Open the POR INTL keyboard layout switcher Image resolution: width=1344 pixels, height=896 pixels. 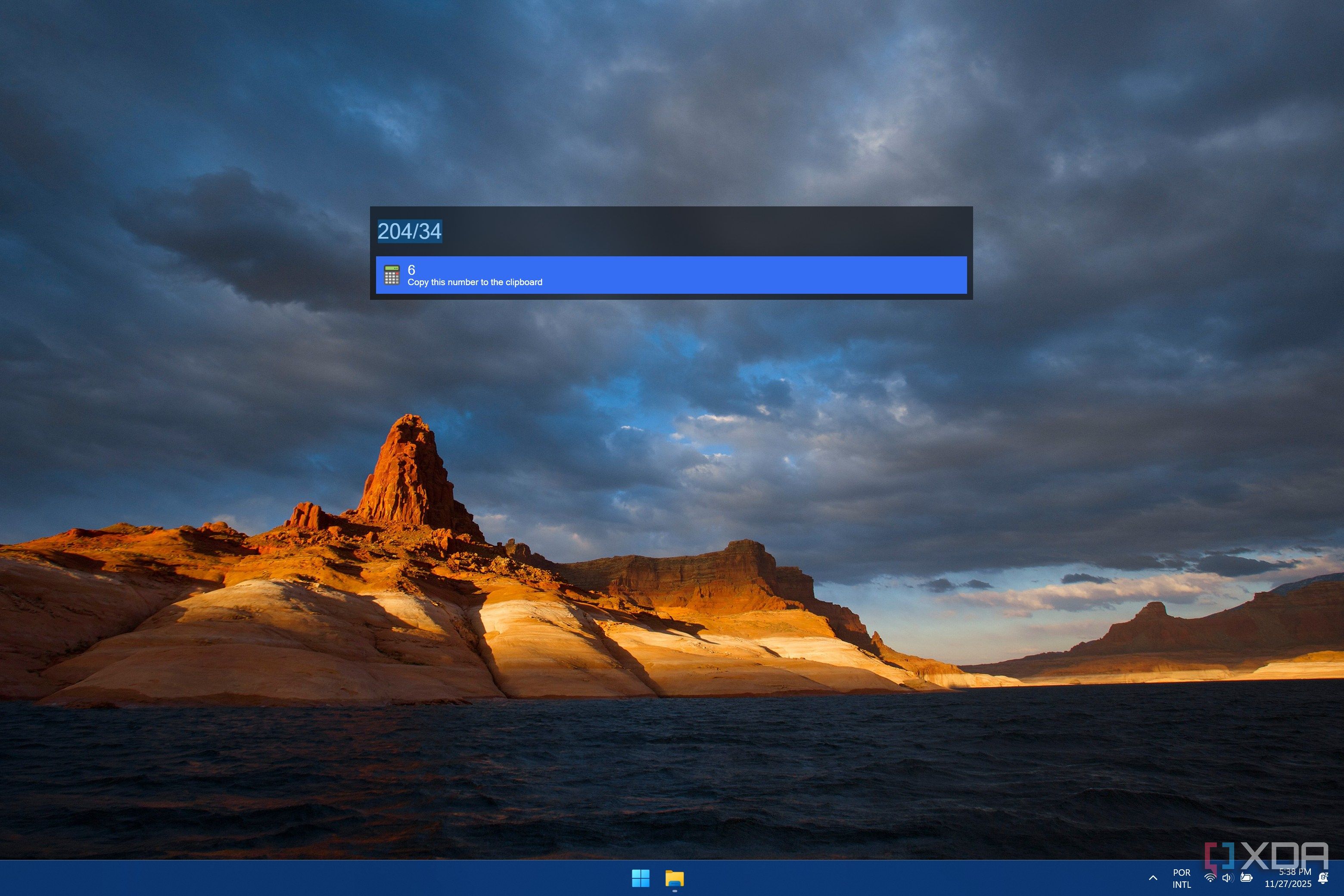(x=1182, y=879)
